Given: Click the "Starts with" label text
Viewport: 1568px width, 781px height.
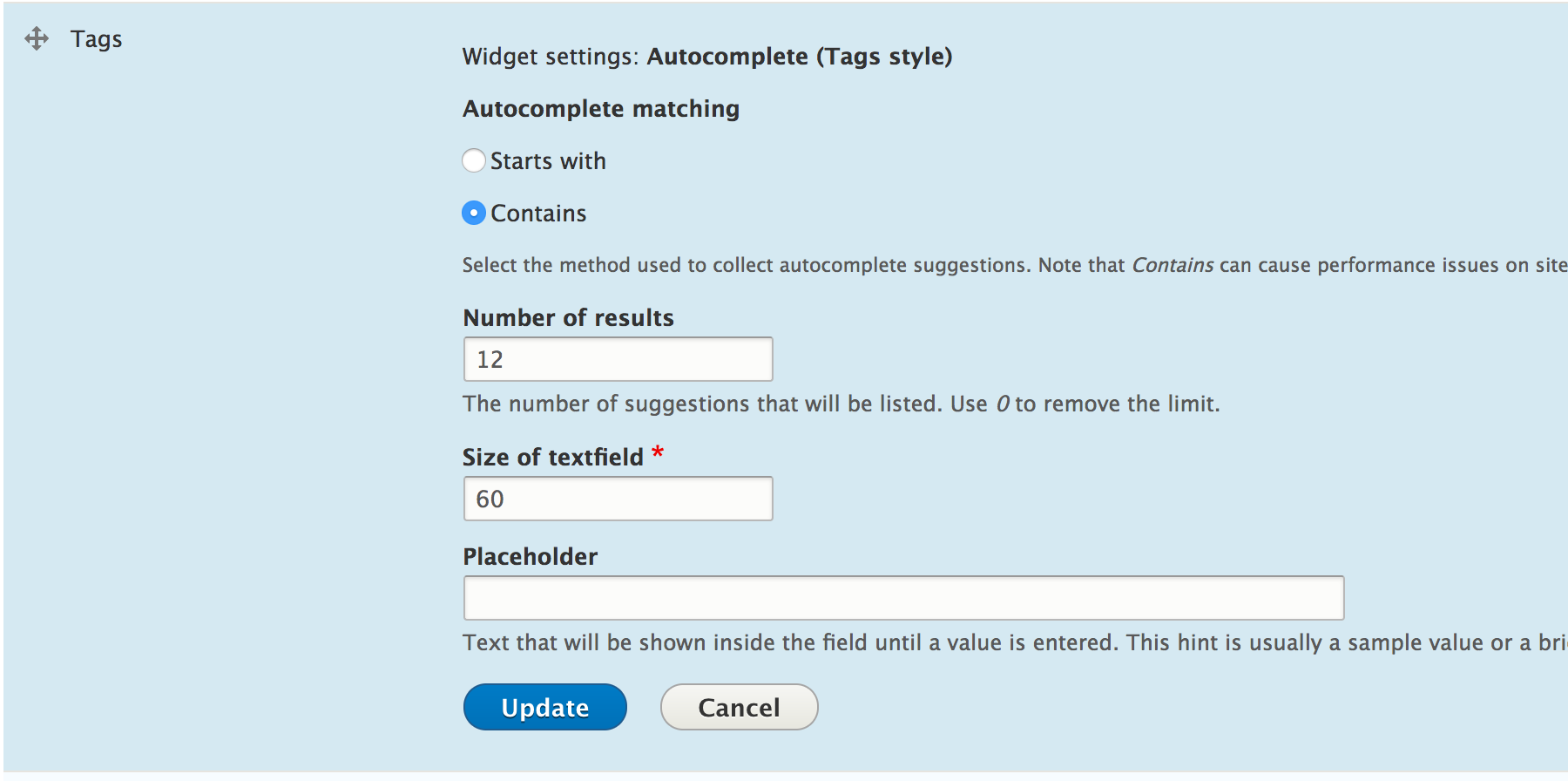Looking at the screenshot, I should coord(548,161).
